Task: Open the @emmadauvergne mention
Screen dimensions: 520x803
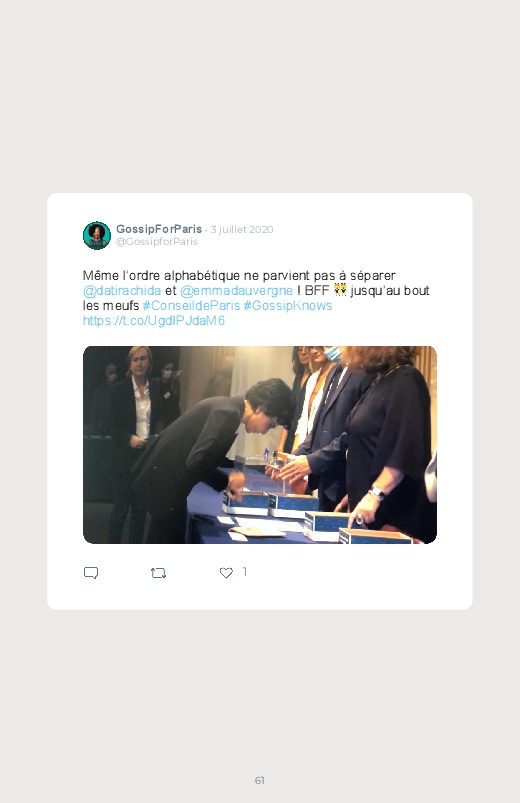Action: point(236,290)
